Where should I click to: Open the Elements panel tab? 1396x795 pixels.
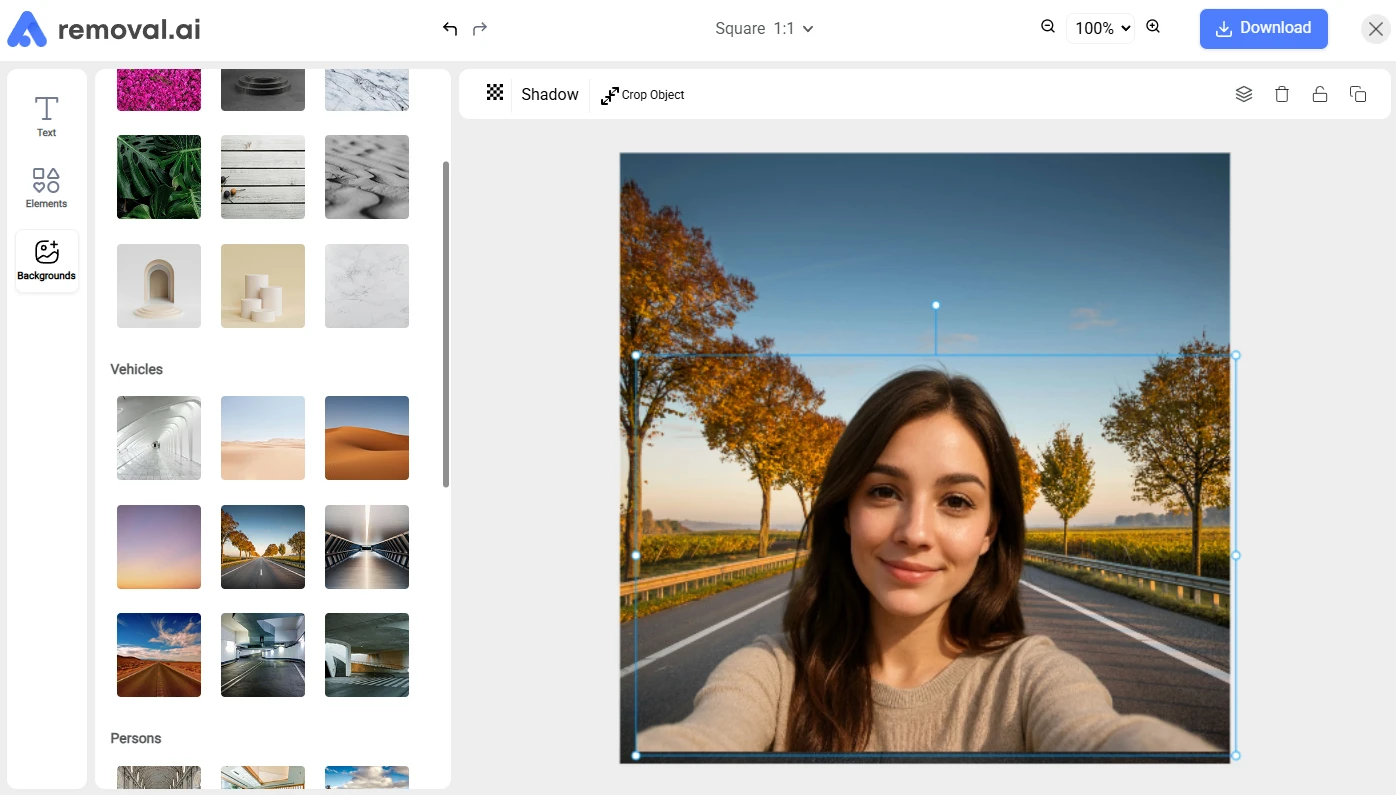pos(47,188)
